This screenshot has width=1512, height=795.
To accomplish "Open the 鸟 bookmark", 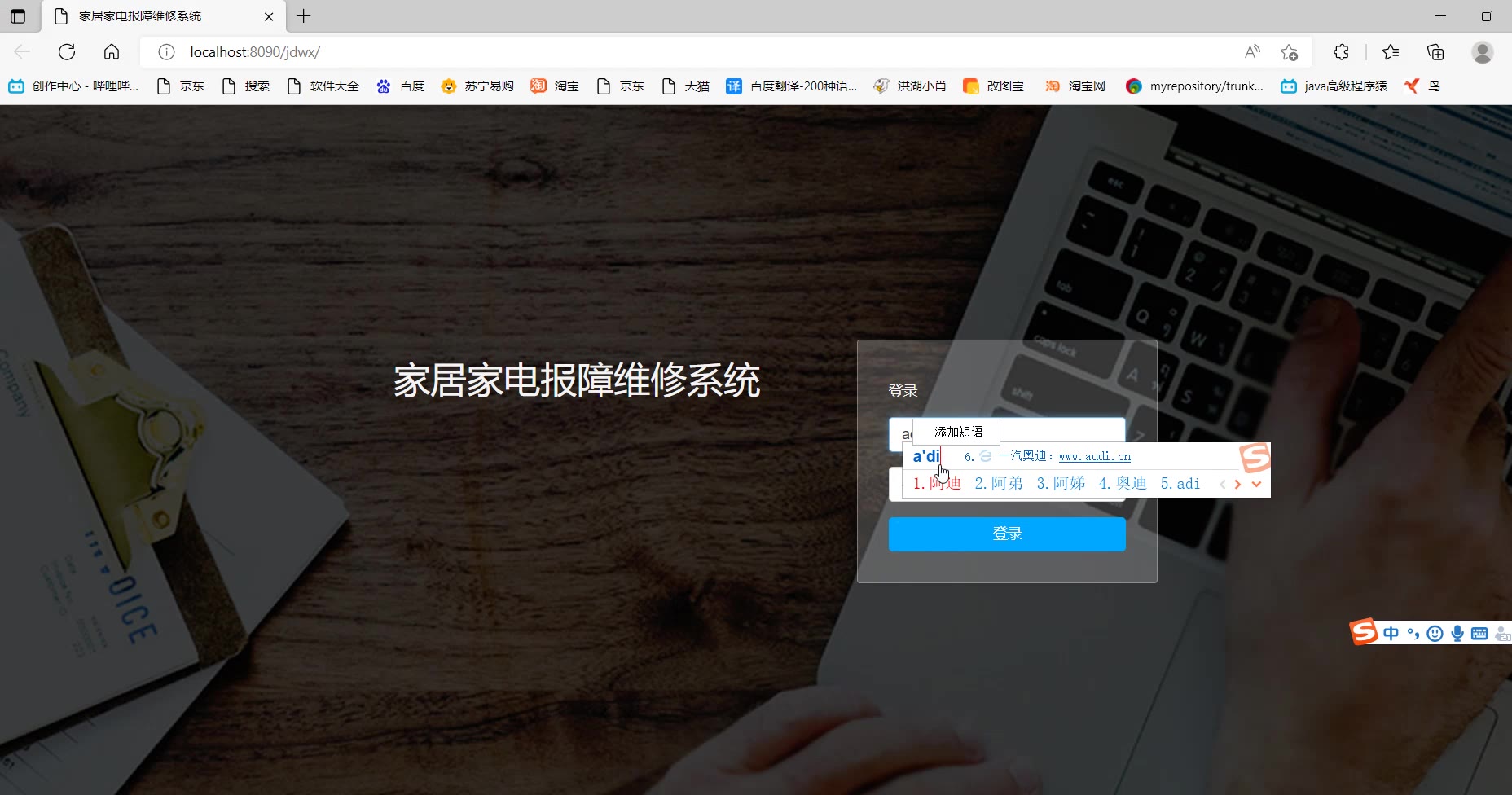I will click(1422, 86).
